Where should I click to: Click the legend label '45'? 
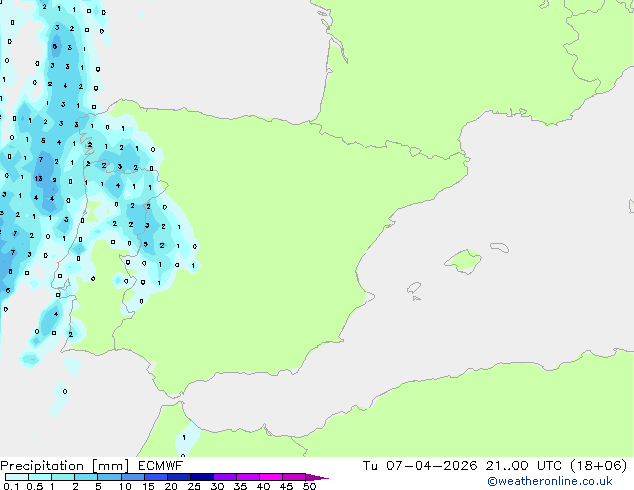(286, 486)
